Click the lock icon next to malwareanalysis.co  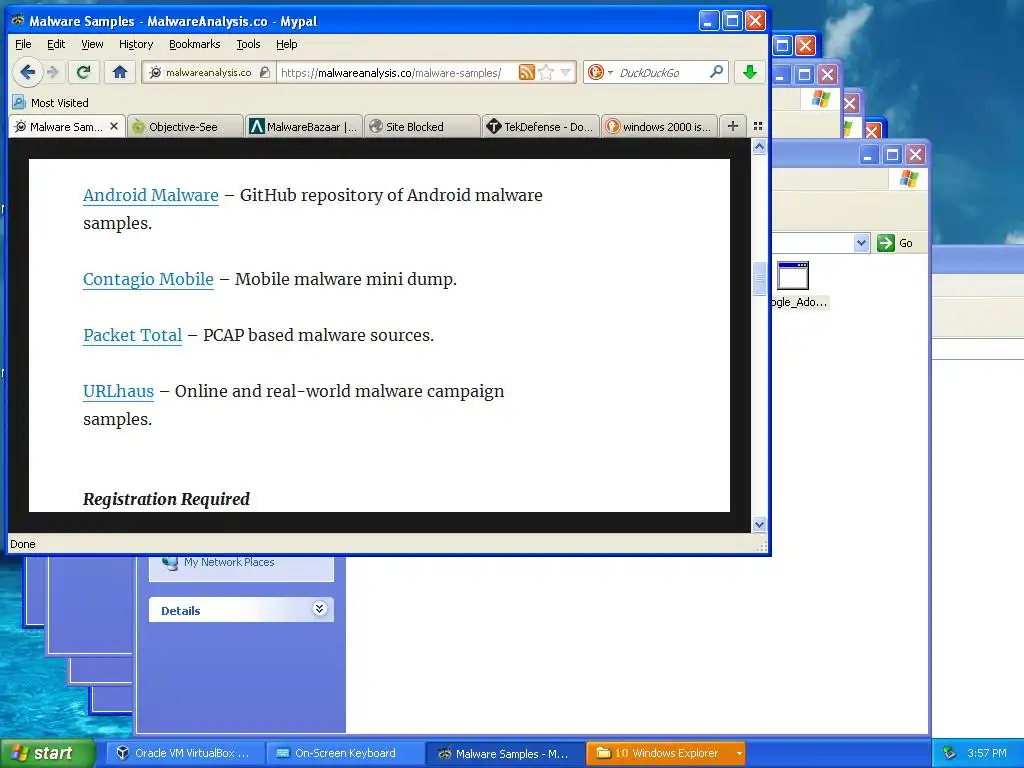[264, 72]
